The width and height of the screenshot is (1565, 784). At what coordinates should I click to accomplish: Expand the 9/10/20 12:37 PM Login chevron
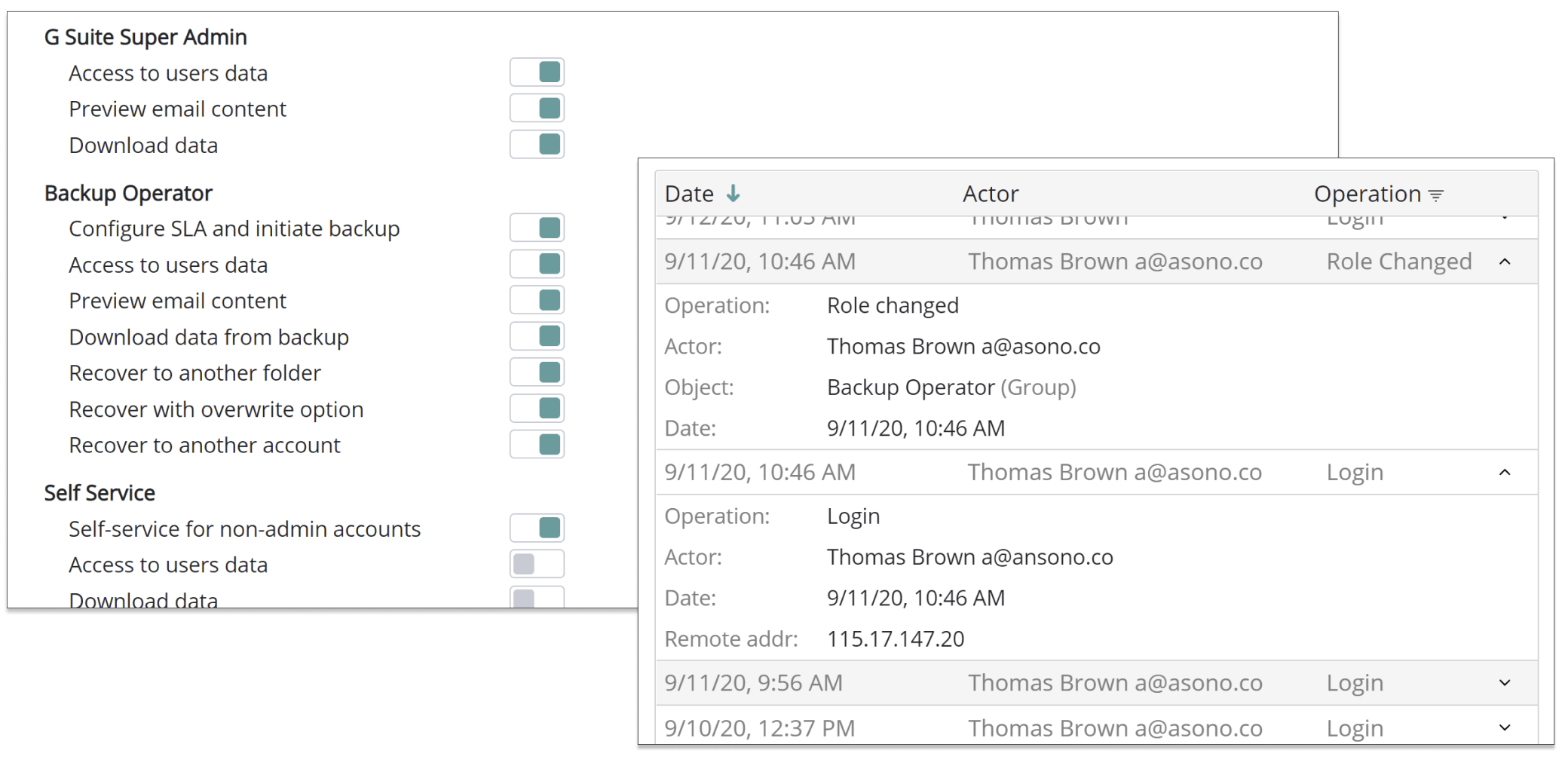[1505, 727]
